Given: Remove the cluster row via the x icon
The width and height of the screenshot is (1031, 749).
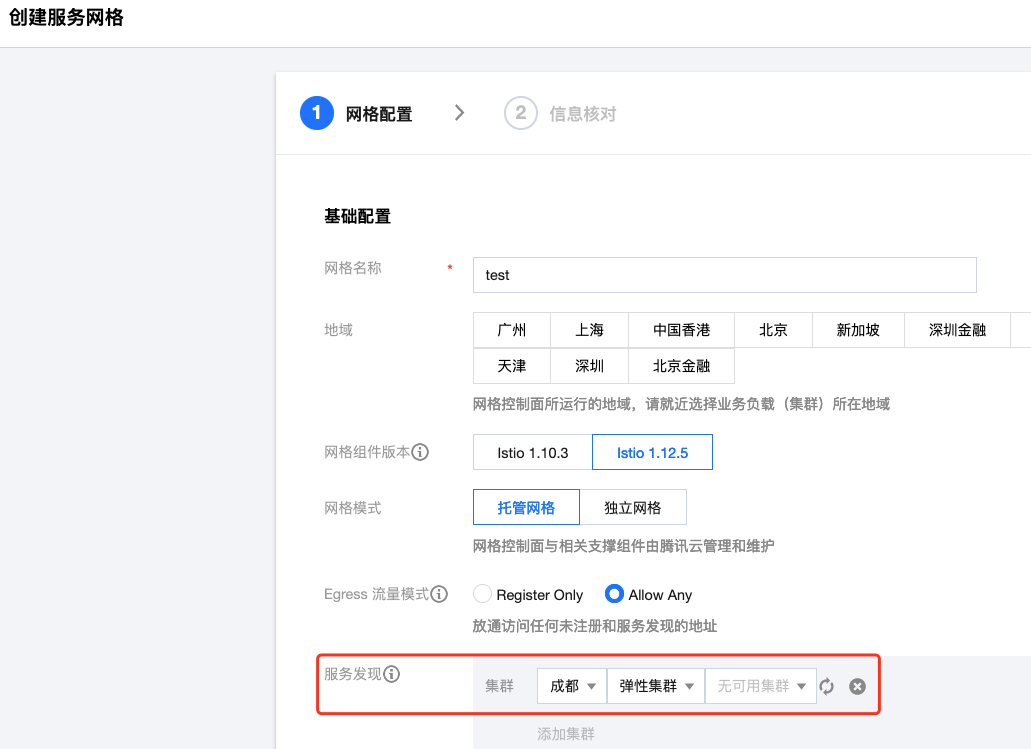Looking at the screenshot, I should pyautogui.click(x=856, y=686).
